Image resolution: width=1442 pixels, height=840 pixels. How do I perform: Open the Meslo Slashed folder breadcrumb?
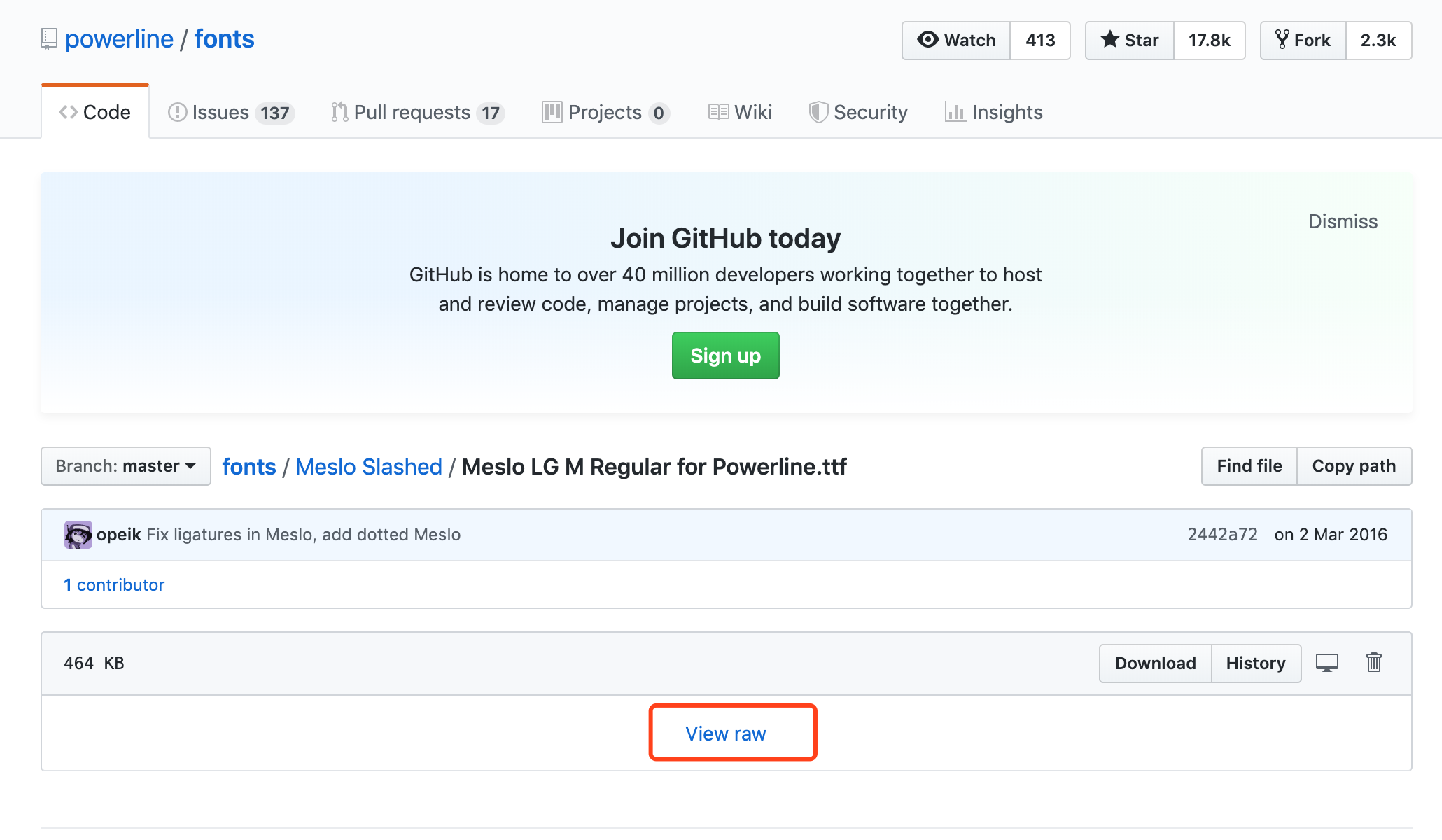click(369, 467)
